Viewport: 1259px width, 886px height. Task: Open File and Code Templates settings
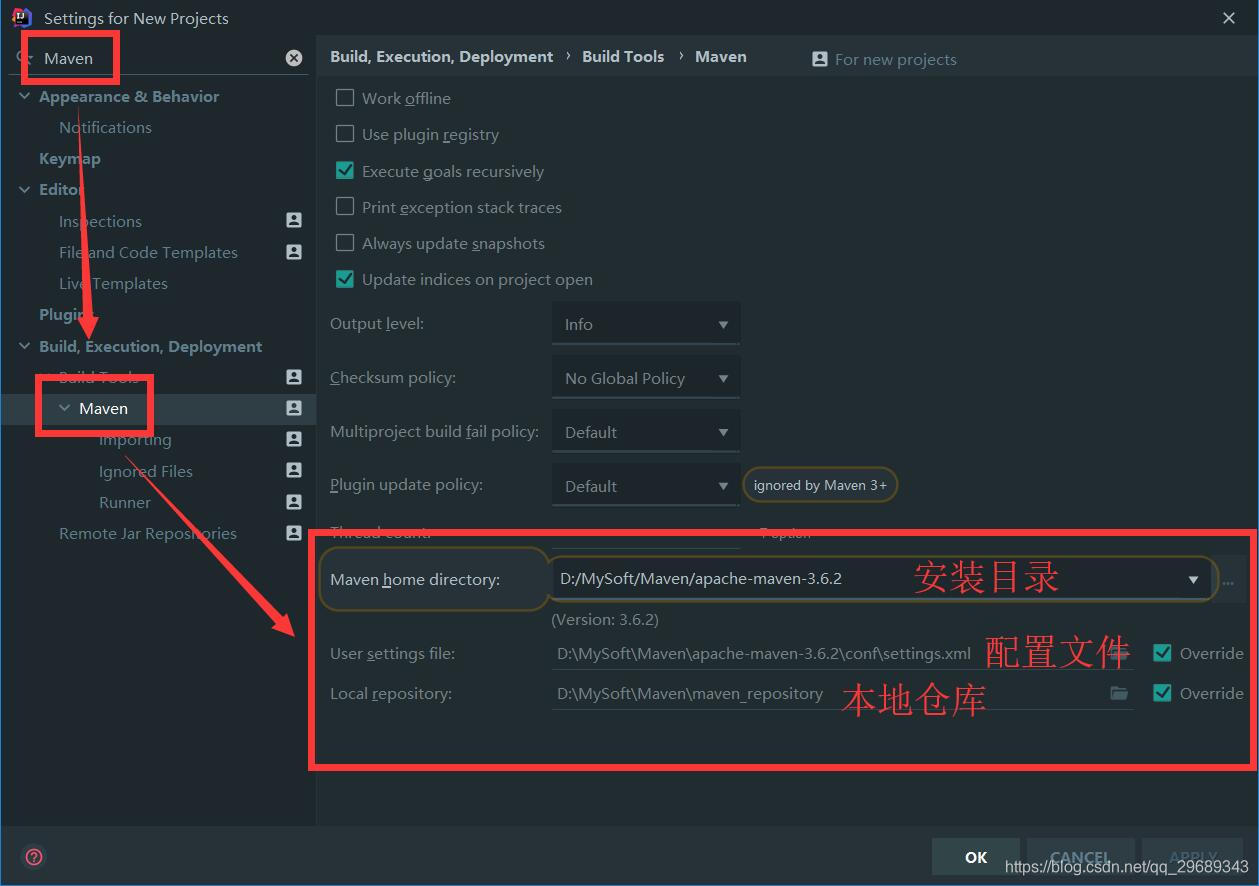pyautogui.click(x=148, y=252)
